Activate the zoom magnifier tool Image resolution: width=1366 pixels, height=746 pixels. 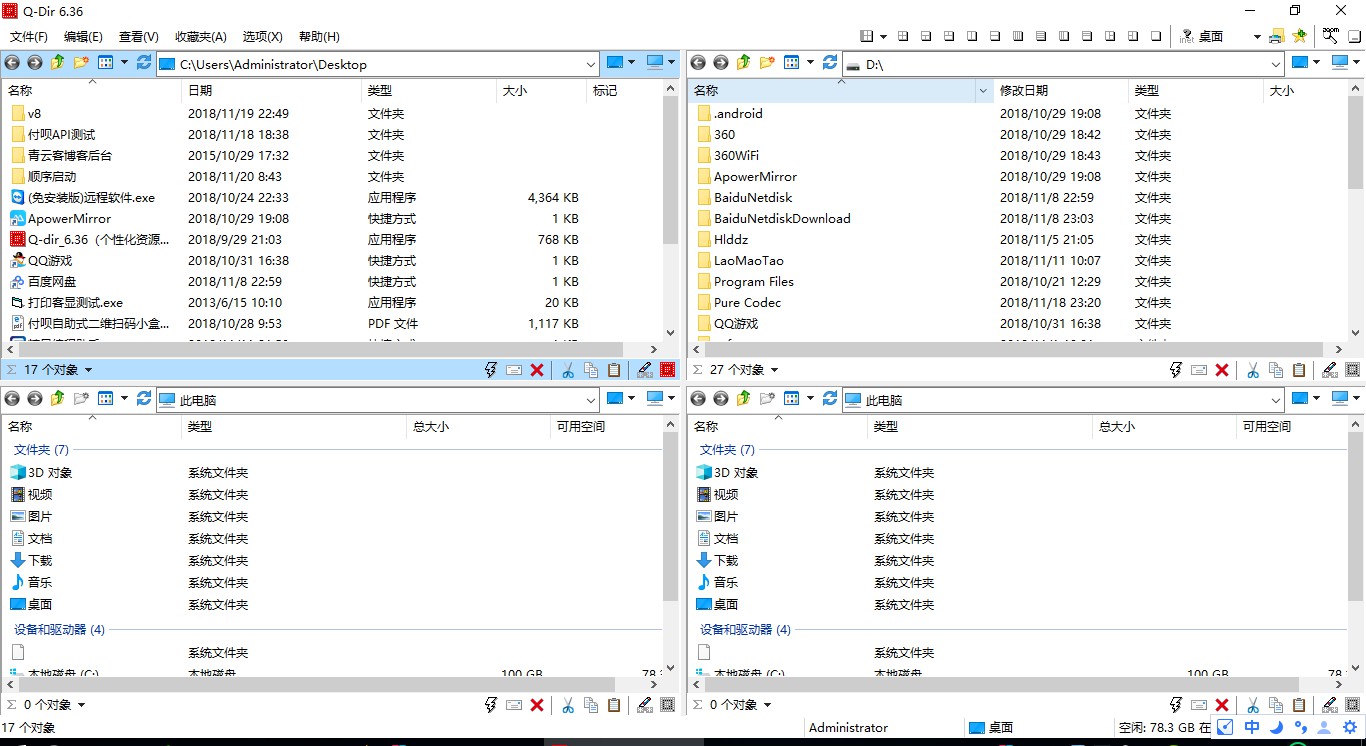coord(1331,36)
